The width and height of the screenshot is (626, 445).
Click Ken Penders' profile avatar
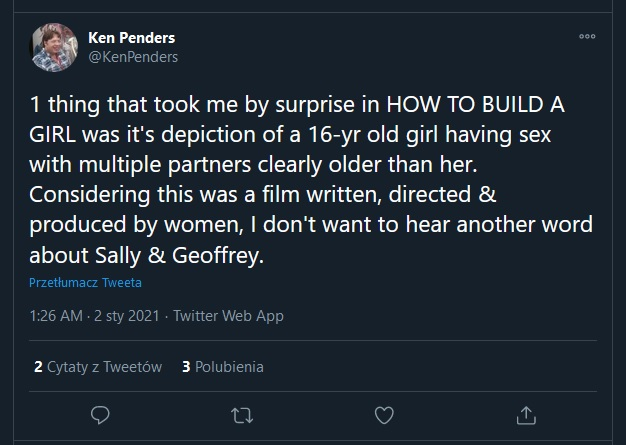coord(54,47)
